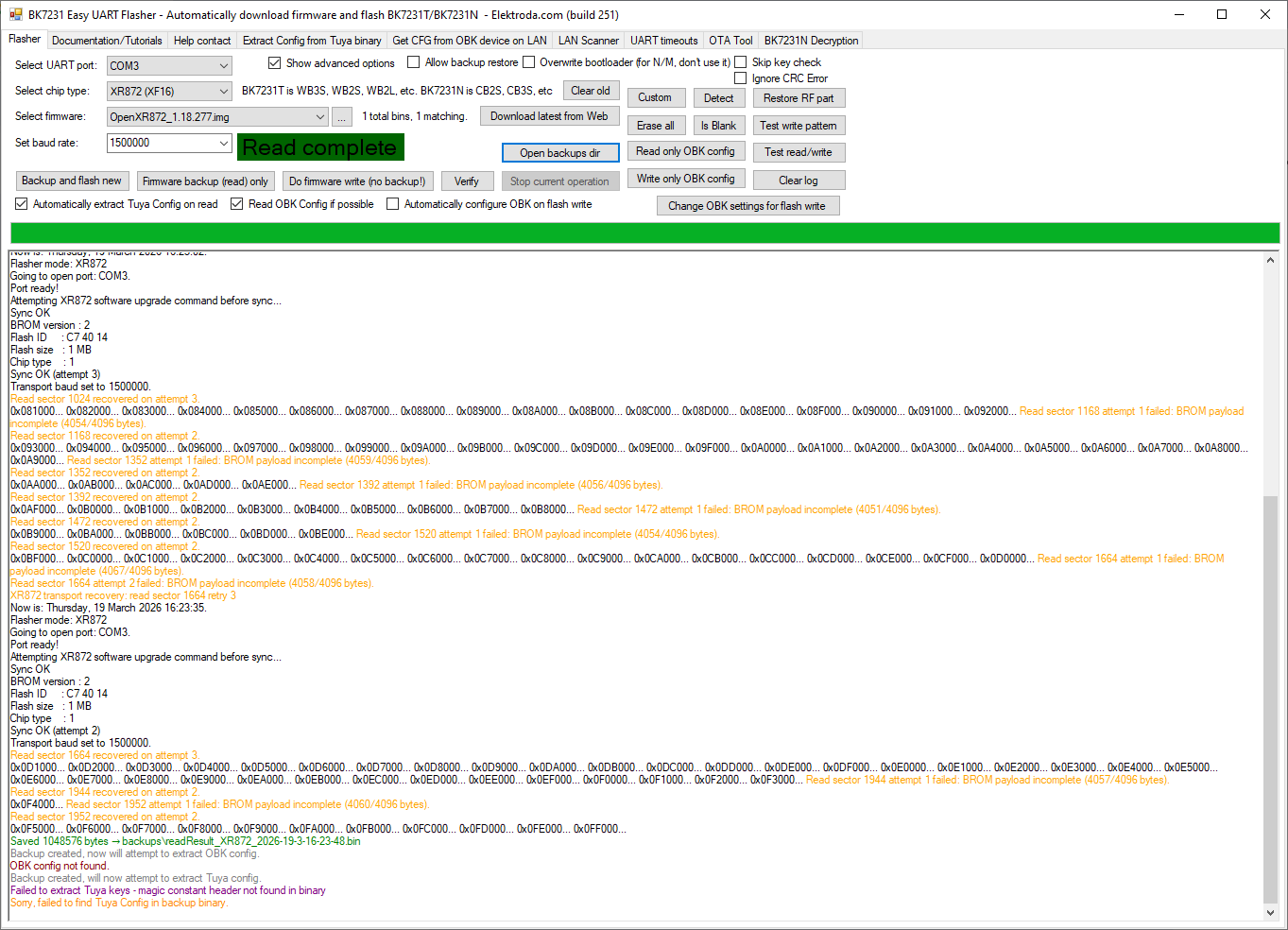The image size is (1288, 930).
Task: Click the 'Open backups dir' button
Action: tap(559, 153)
